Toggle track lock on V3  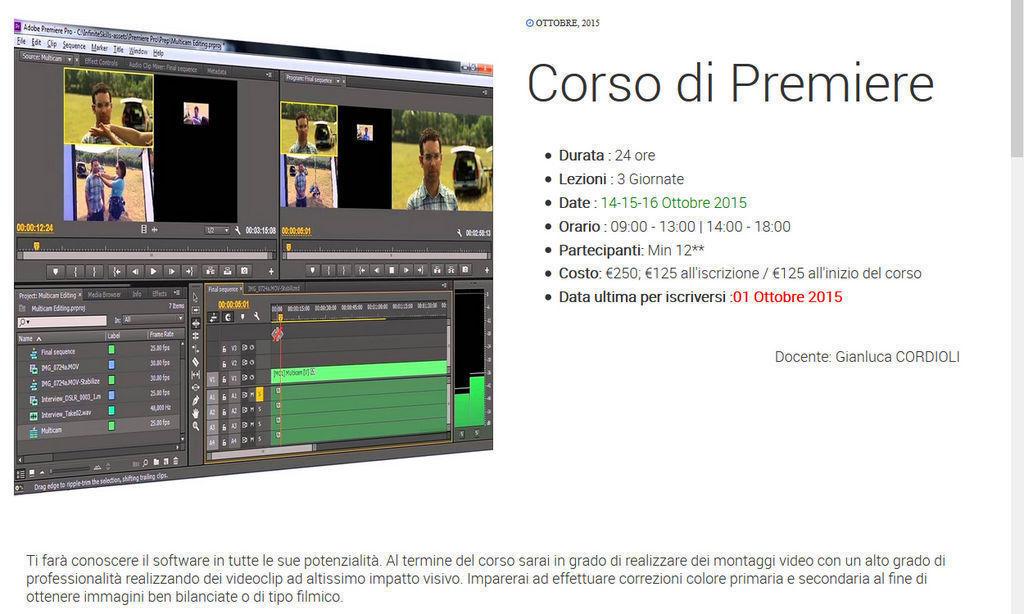(x=224, y=349)
